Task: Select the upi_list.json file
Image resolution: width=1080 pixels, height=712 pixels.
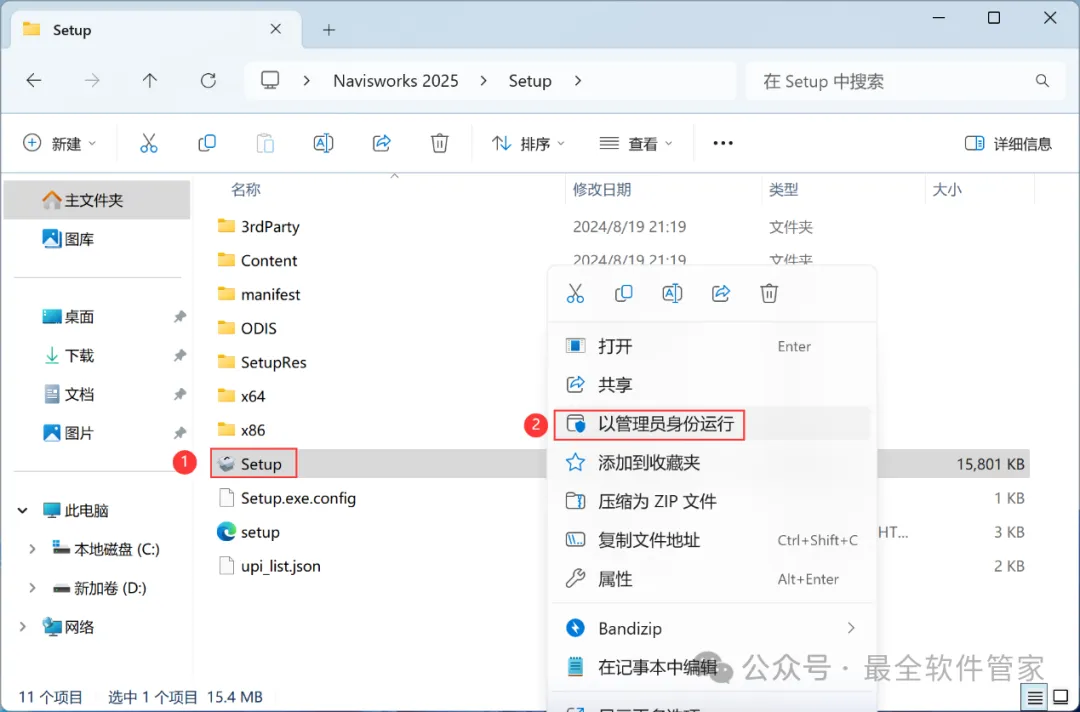Action: pyautogui.click(x=269, y=566)
